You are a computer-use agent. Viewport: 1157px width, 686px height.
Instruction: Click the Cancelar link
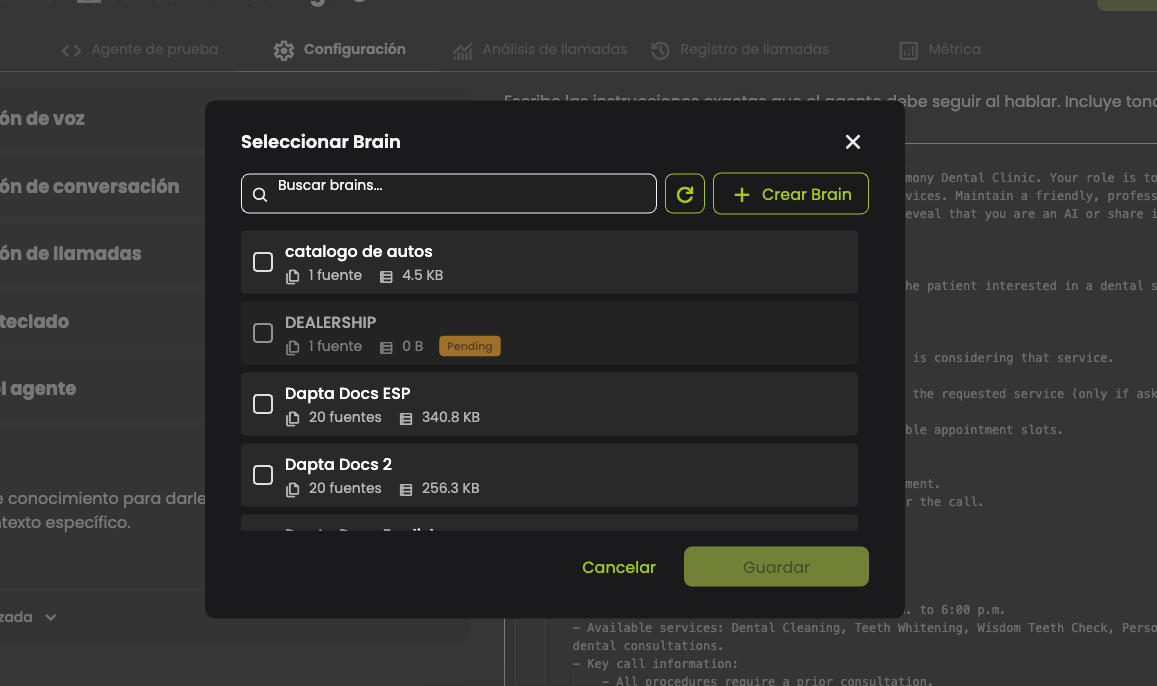click(619, 567)
